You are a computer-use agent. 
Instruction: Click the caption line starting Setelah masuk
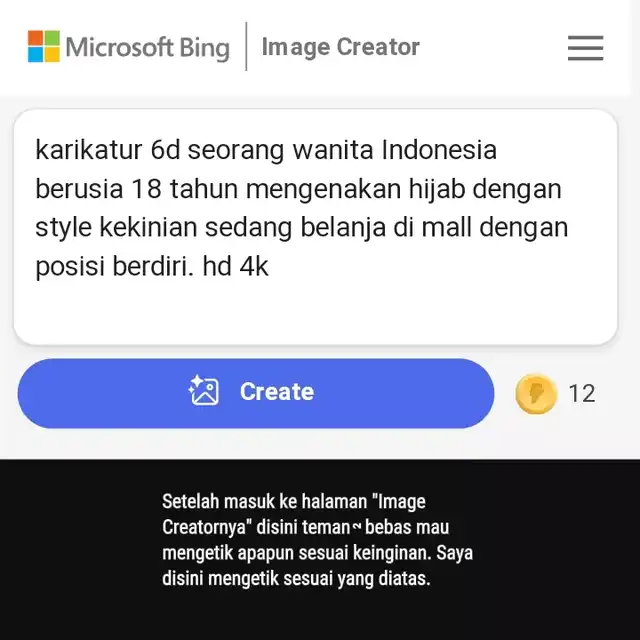(293, 501)
